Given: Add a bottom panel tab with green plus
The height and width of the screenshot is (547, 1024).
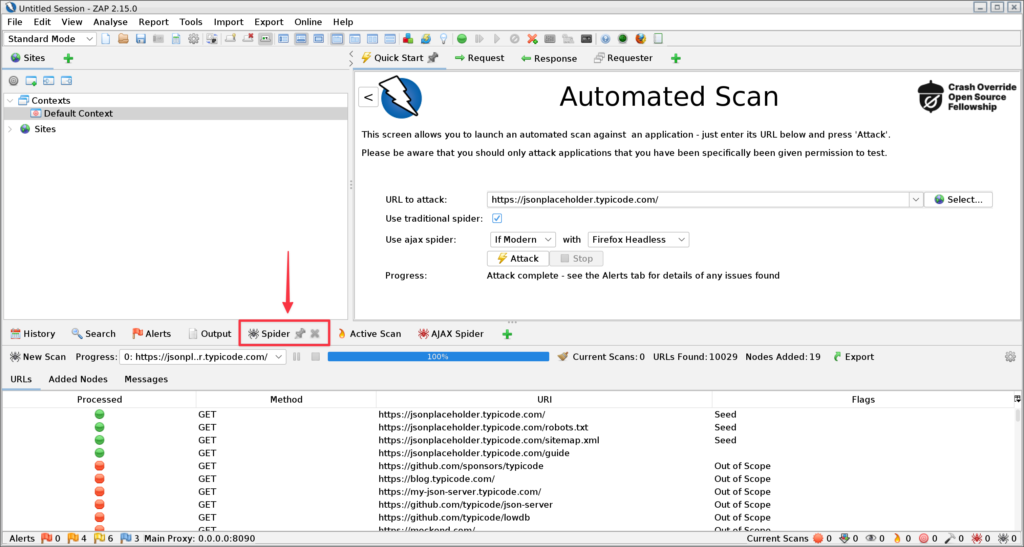Looking at the screenshot, I should tap(507, 334).
